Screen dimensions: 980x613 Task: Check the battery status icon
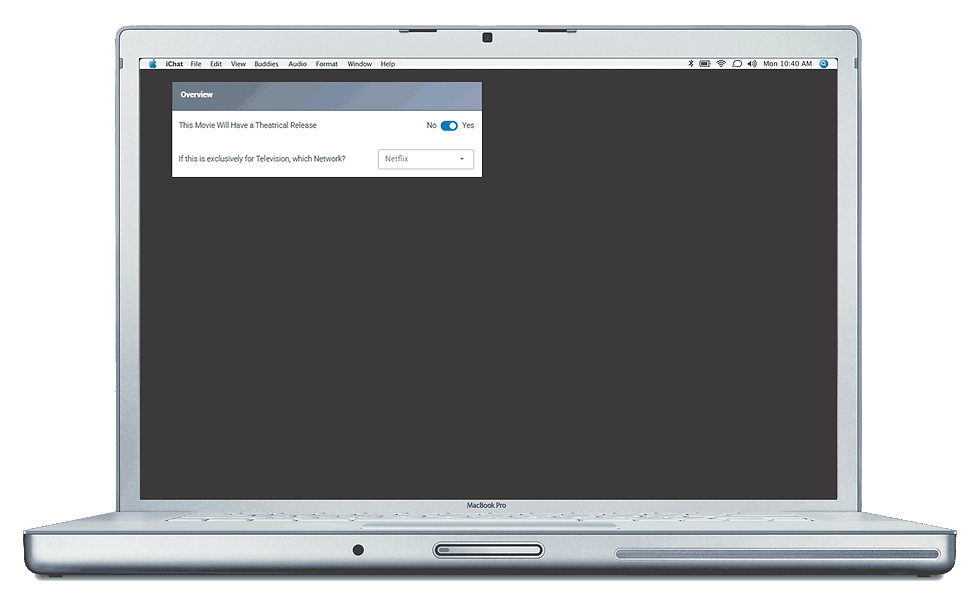coord(705,64)
